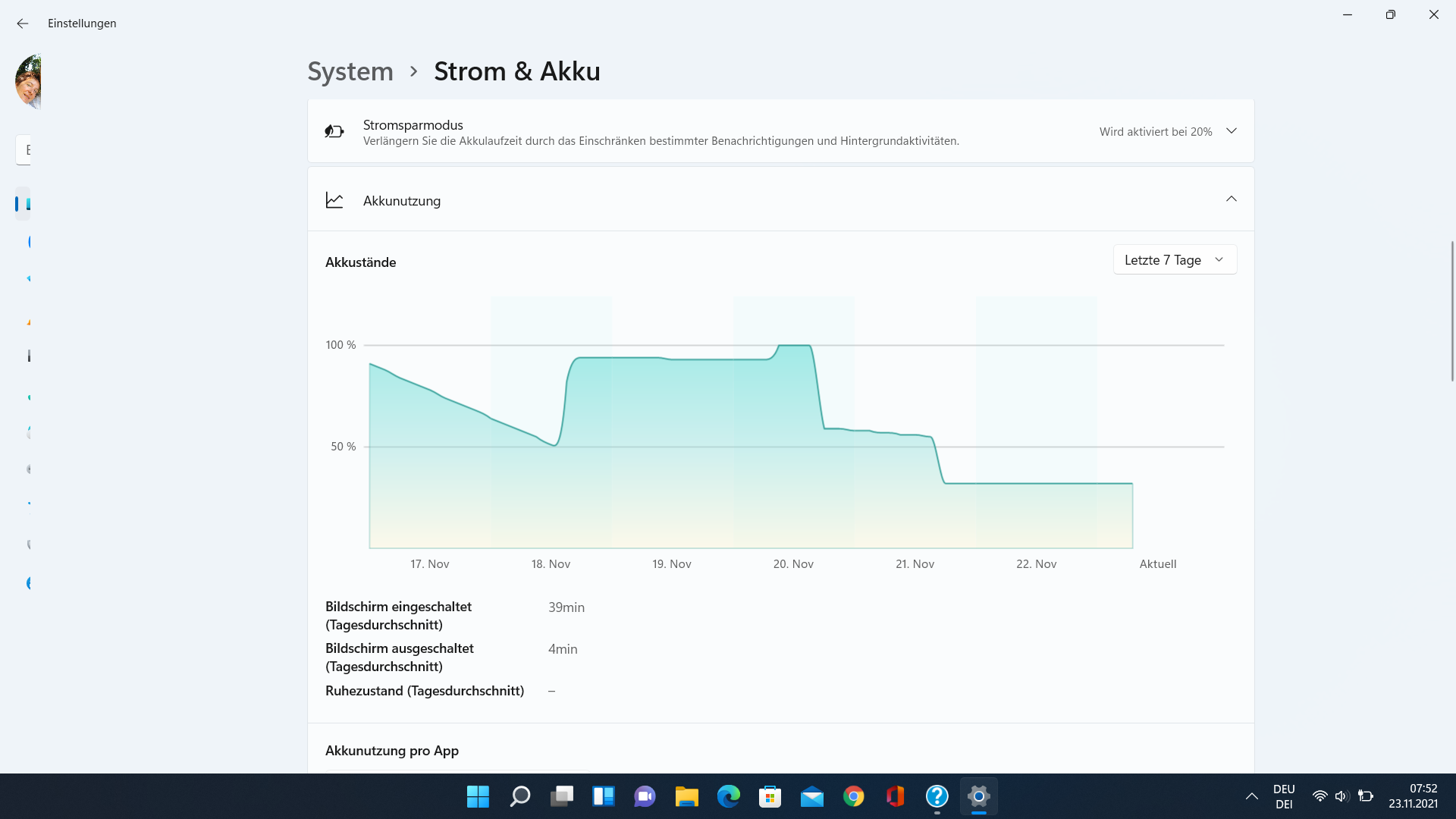Click user profile picture
The image size is (1456, 819).
tap(29, 82)
